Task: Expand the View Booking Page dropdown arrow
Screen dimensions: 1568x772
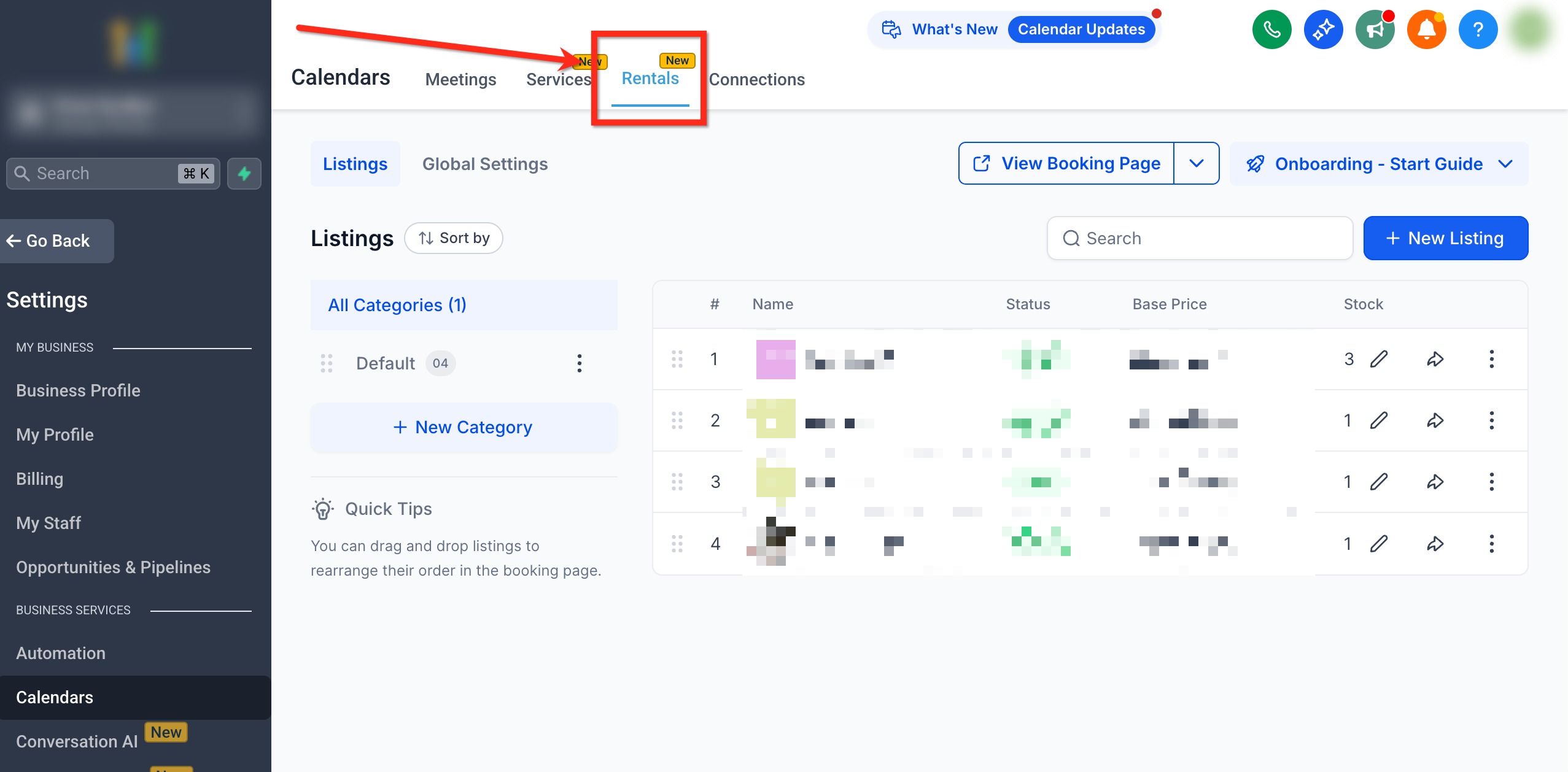Action: point(1196,163)
